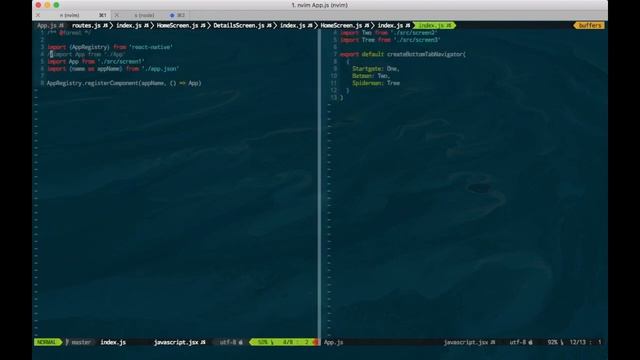Click the git branch icon before master
The width and height of the screenshot is (640, 360).
[x=67, y=342]
